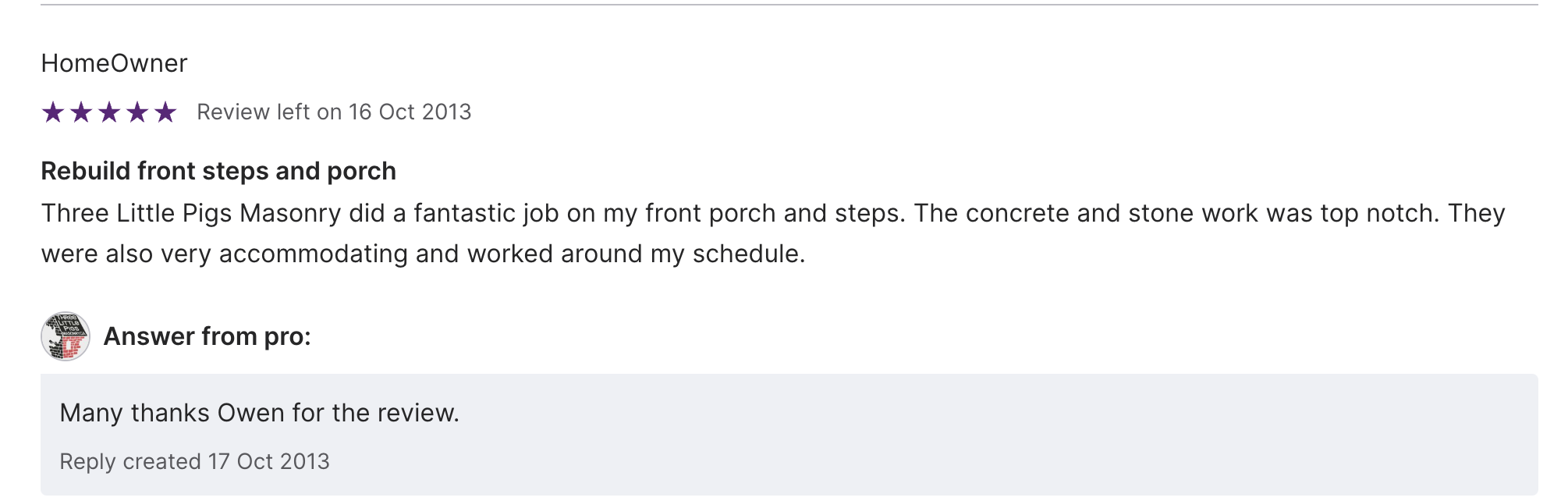The height and width of the screenshot is (501, 1568).
Task: Click the first purple rating star
Action: pyautogui.click(x=53, y=112)
